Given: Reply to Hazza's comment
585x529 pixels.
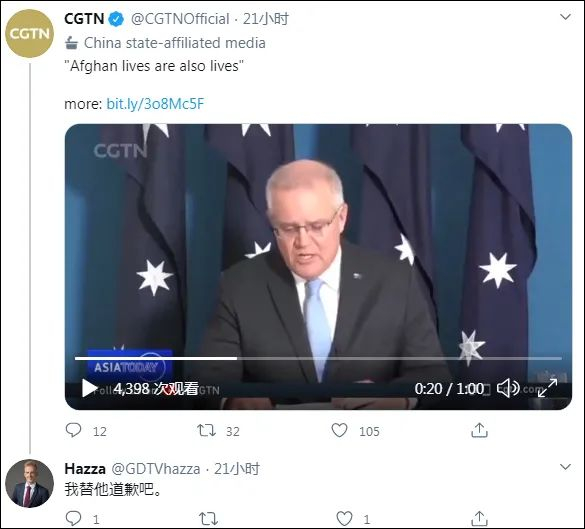Looking at the screenshot, I should 73,518.
